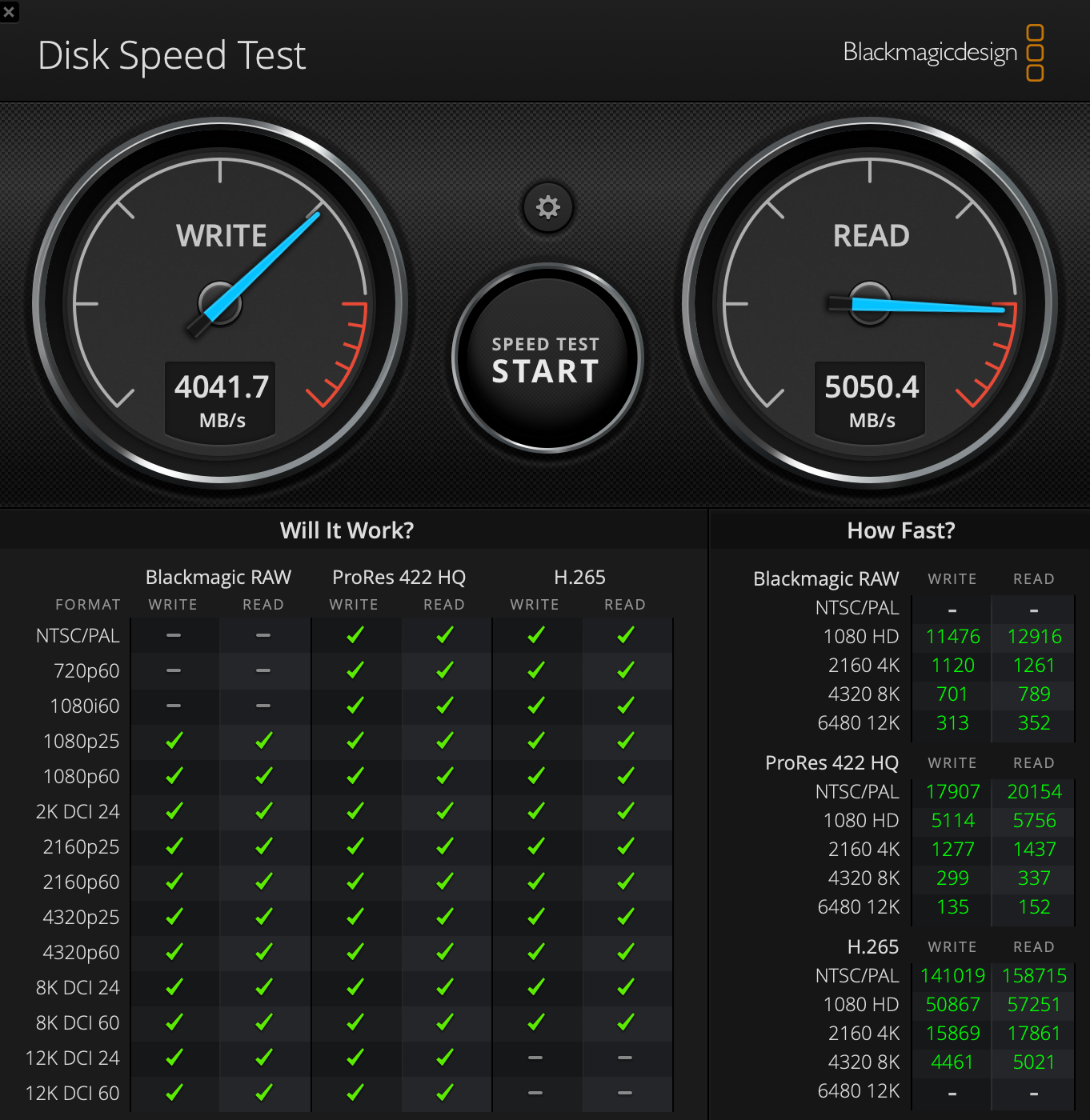Click Blackmagic RAW write dash for NTSC/PAL

(x=174, y=635)
